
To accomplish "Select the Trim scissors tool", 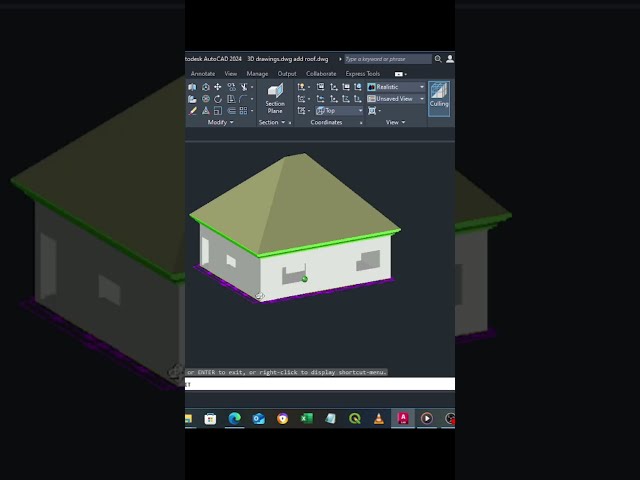I will [244, 87].
